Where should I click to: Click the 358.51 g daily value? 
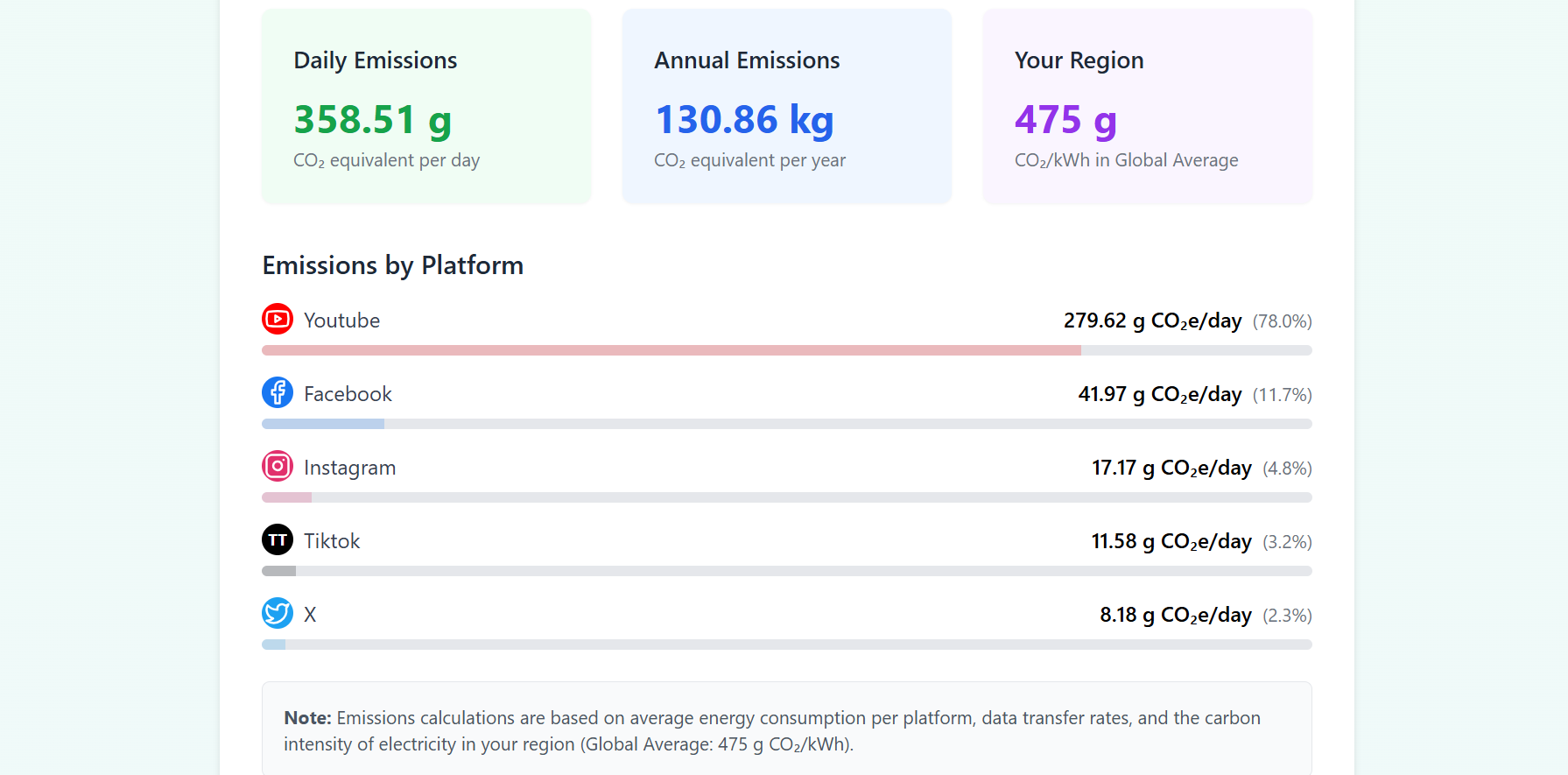[x=373, y=120]
